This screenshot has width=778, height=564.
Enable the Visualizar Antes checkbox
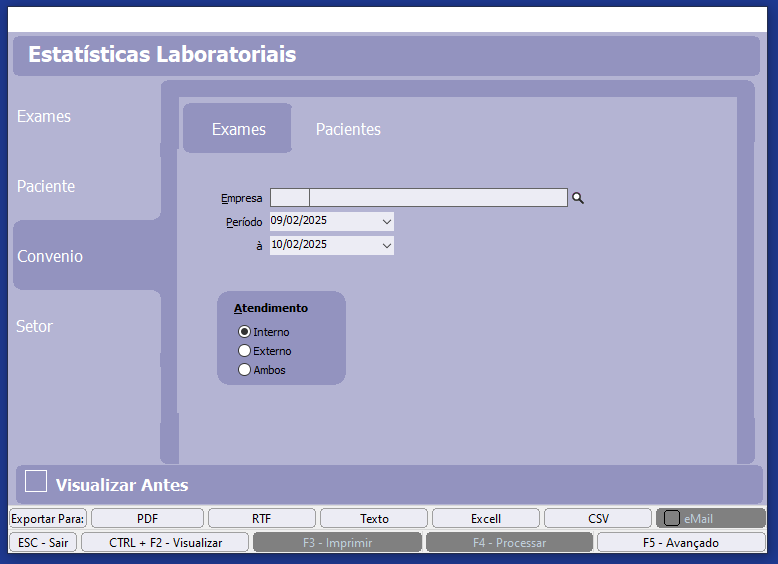point(36,482)
